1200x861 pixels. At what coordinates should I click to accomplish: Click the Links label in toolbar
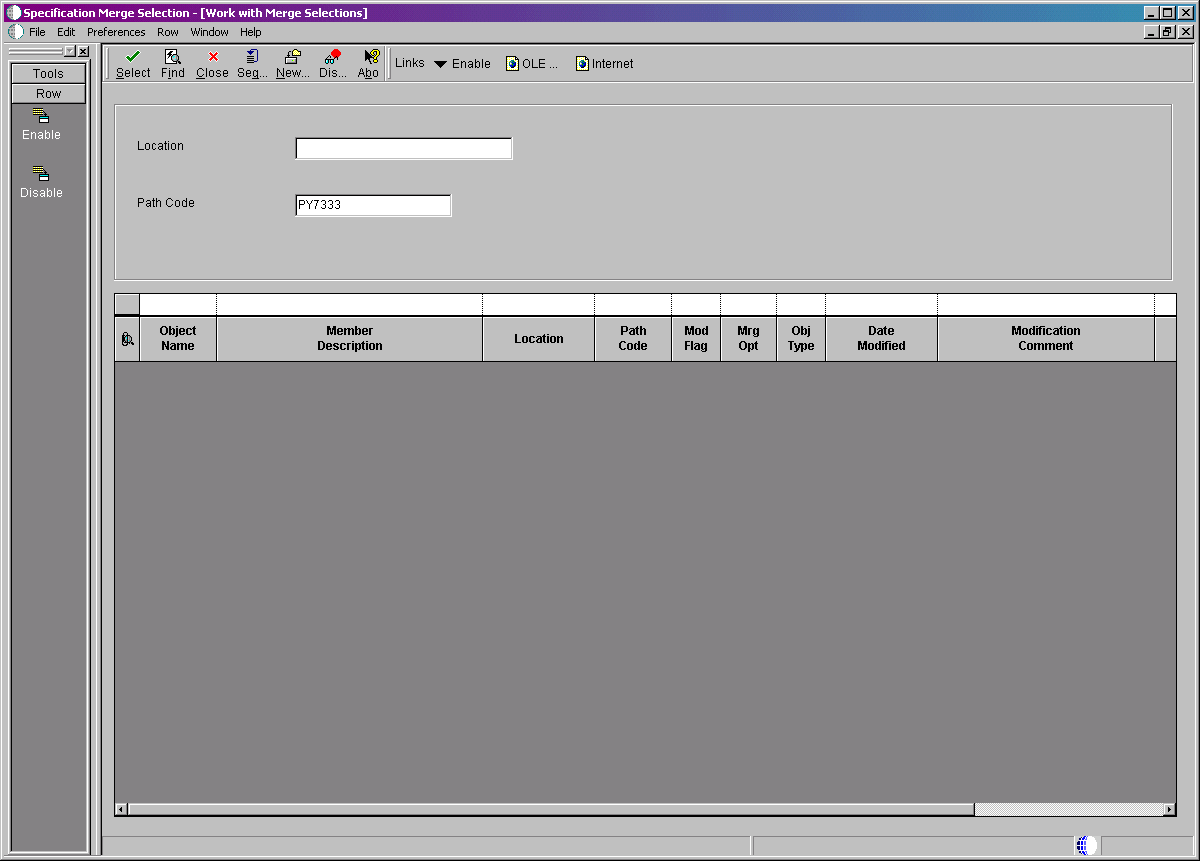pyautogui.click(x=410, y=63)
